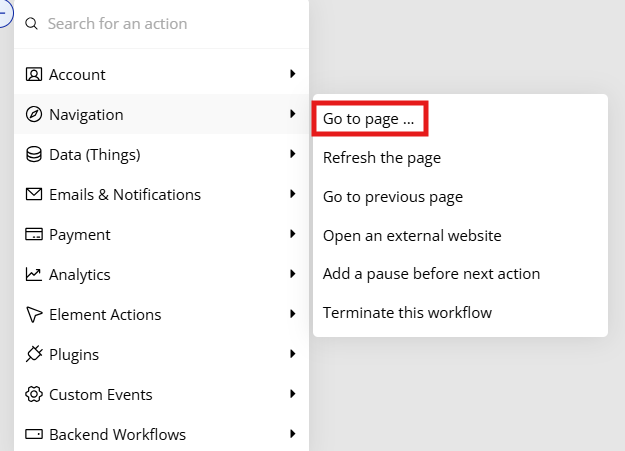Select Go to page action
This screenshot has height=451, width=625.
tap(369, 119)
